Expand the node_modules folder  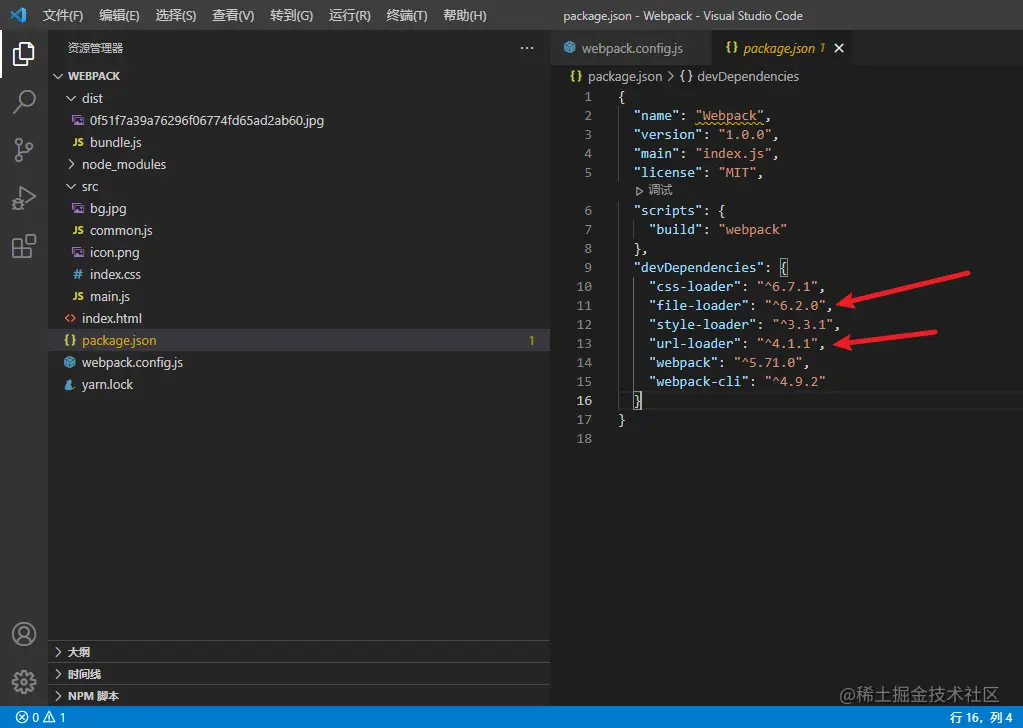[x=71, y=164]
